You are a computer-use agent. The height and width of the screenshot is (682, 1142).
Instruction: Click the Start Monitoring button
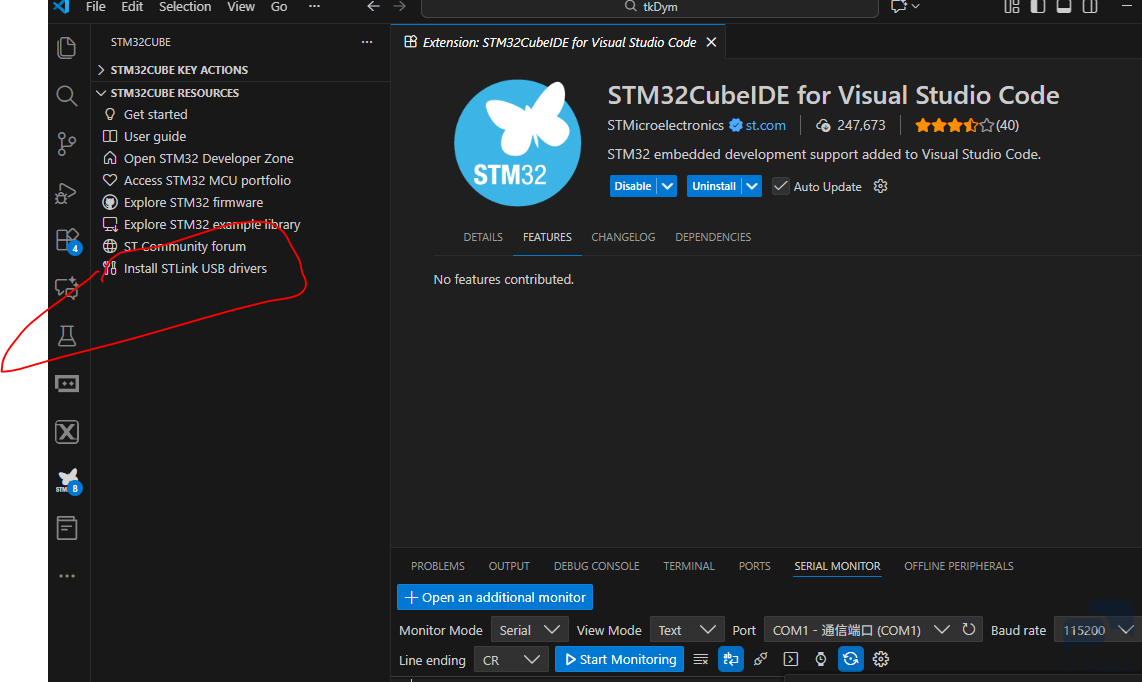point(619,660)
